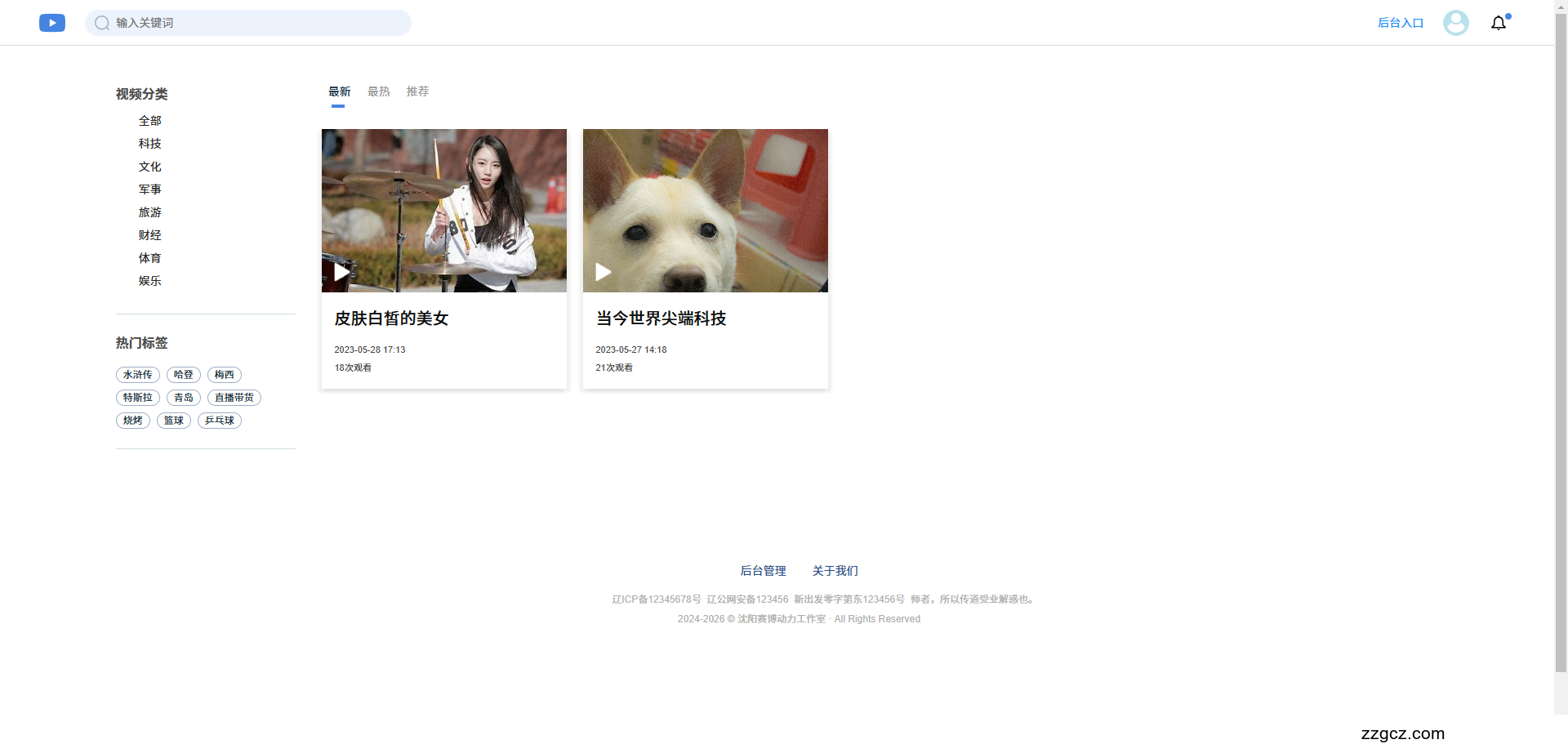Select the 体育 video category

[150, 257]
